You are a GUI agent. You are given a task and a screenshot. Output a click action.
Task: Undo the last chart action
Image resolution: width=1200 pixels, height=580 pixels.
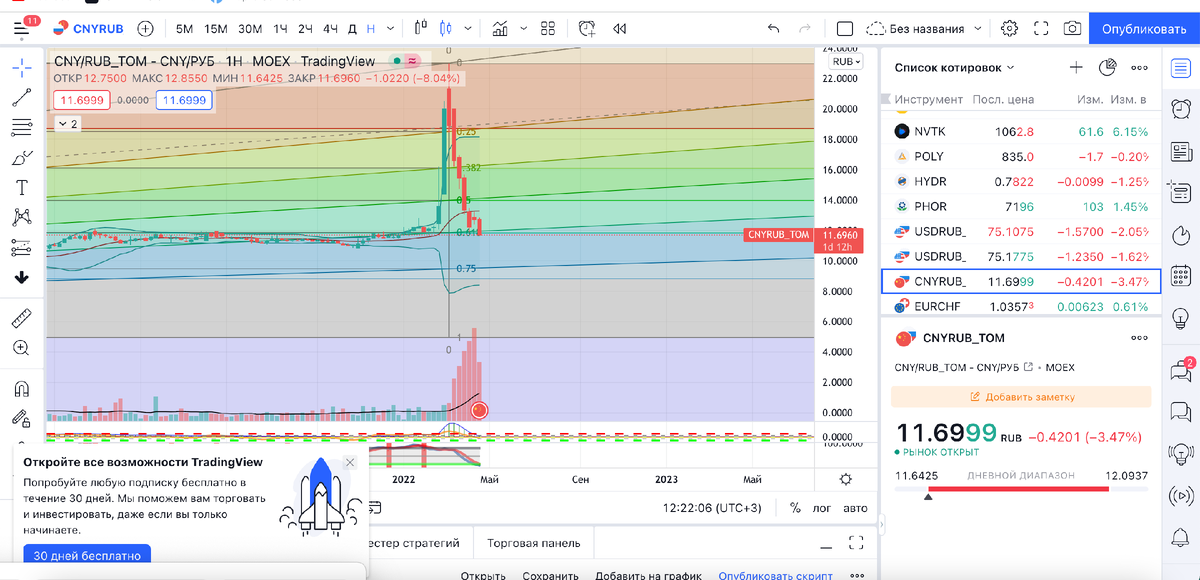[773, 29]
